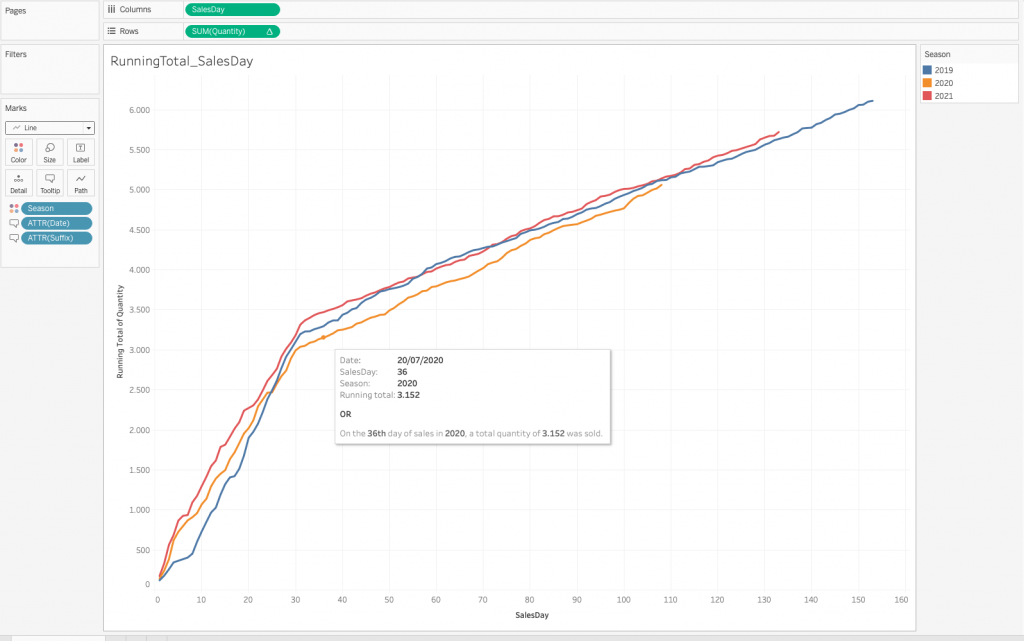1024x641 pixels.
Task: Open the Color marks card button
Action: tap(19, 152)
